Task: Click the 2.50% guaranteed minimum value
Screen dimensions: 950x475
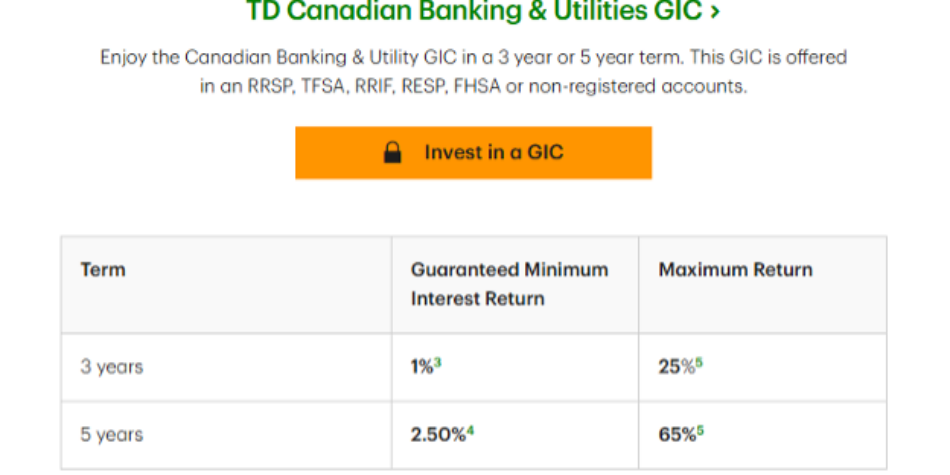Action: 437,435
